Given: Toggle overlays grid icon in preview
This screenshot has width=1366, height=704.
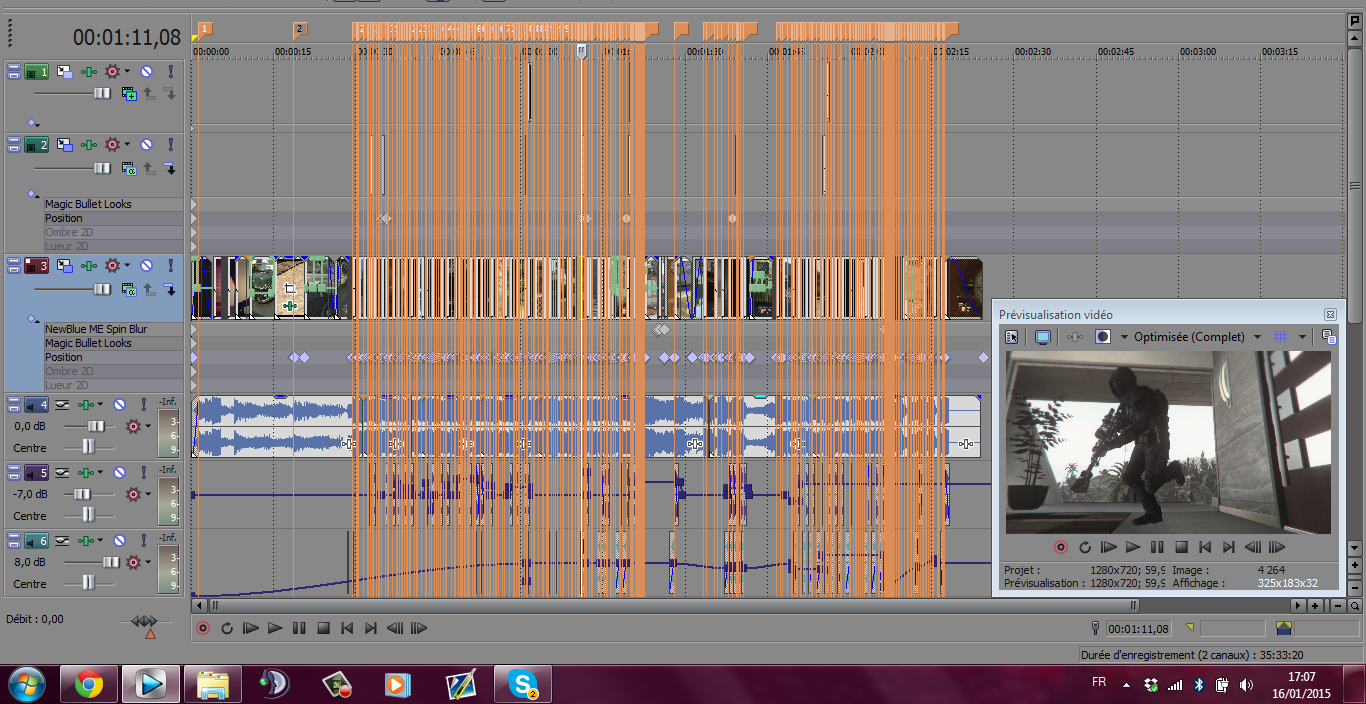Looking at the screenshot, I should point(1280,337).
